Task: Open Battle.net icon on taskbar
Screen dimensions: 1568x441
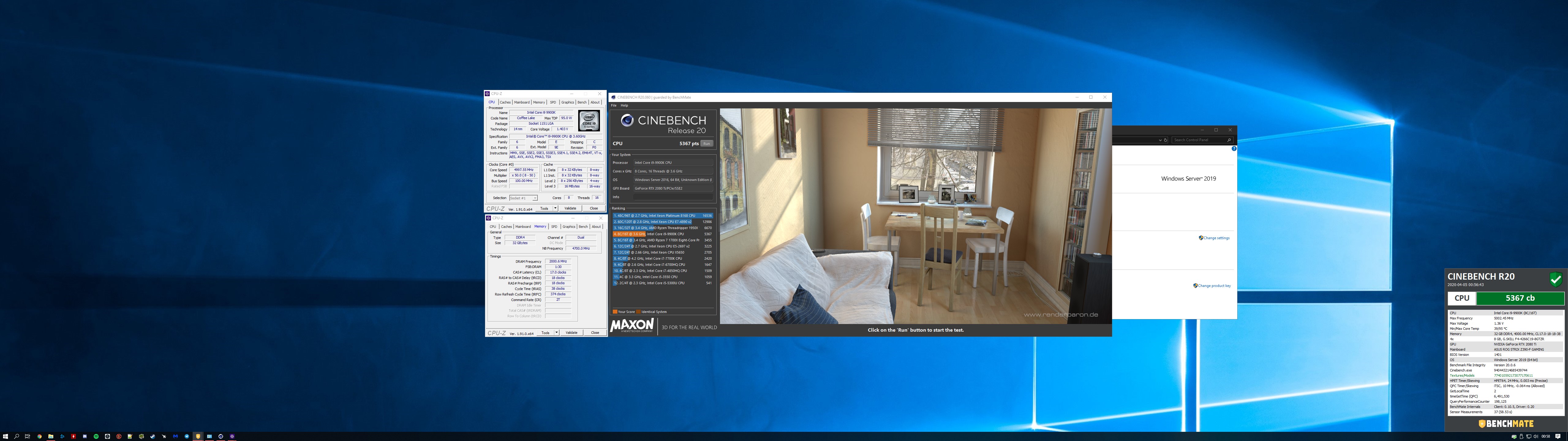Action: coord(62,436)
